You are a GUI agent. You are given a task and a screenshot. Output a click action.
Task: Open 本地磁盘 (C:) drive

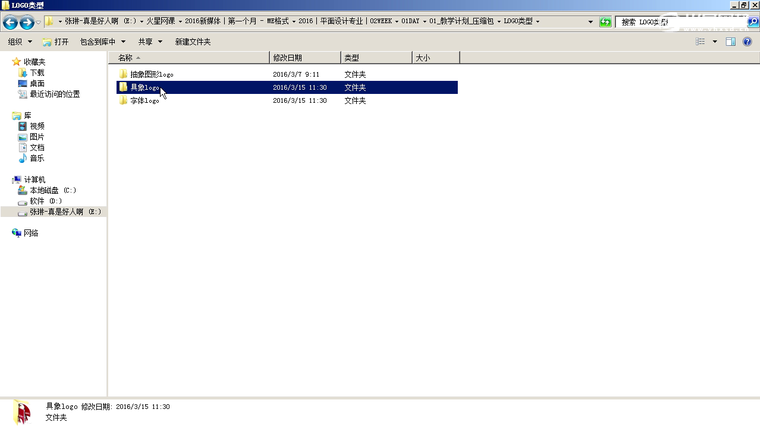click(x=52, y=190)
